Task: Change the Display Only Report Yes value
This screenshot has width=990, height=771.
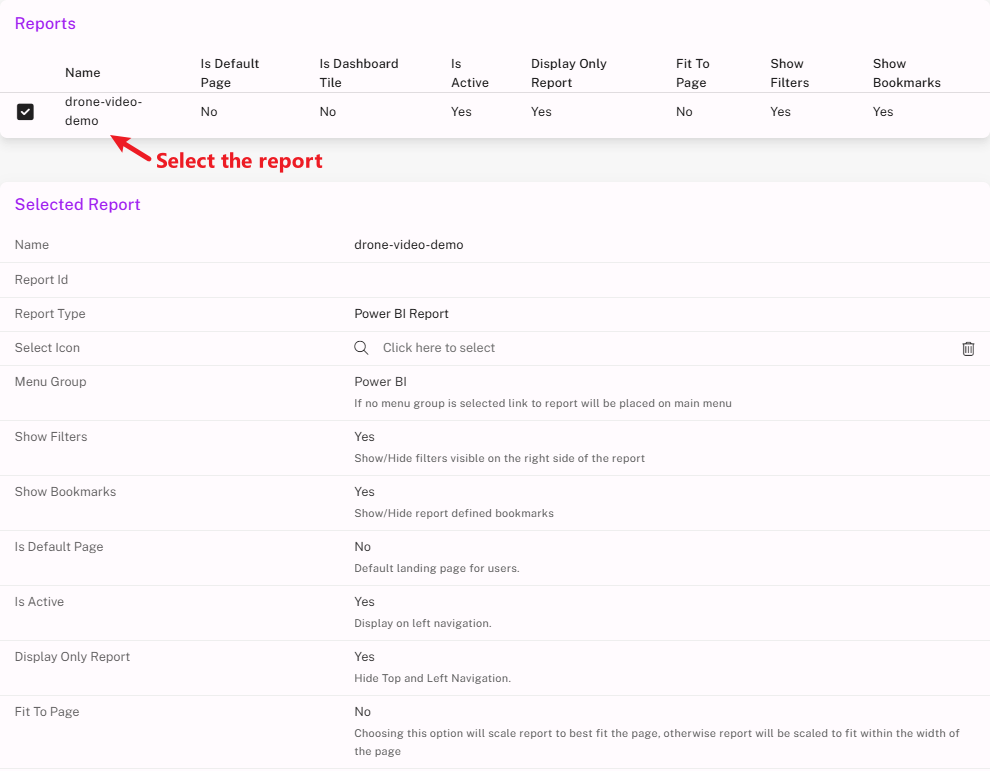Action: [x=364, y=657]
